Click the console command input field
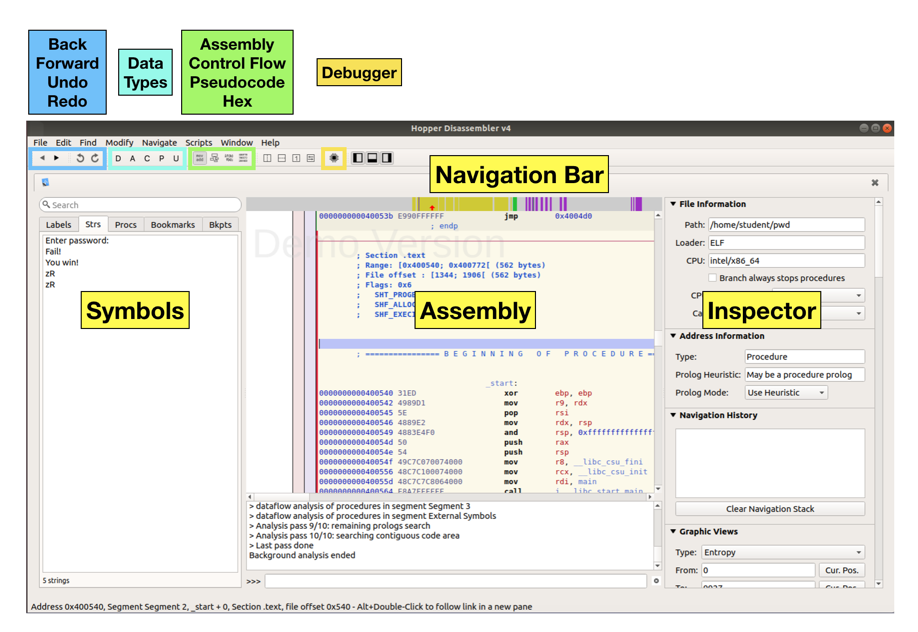 click(x=455, y=581)
